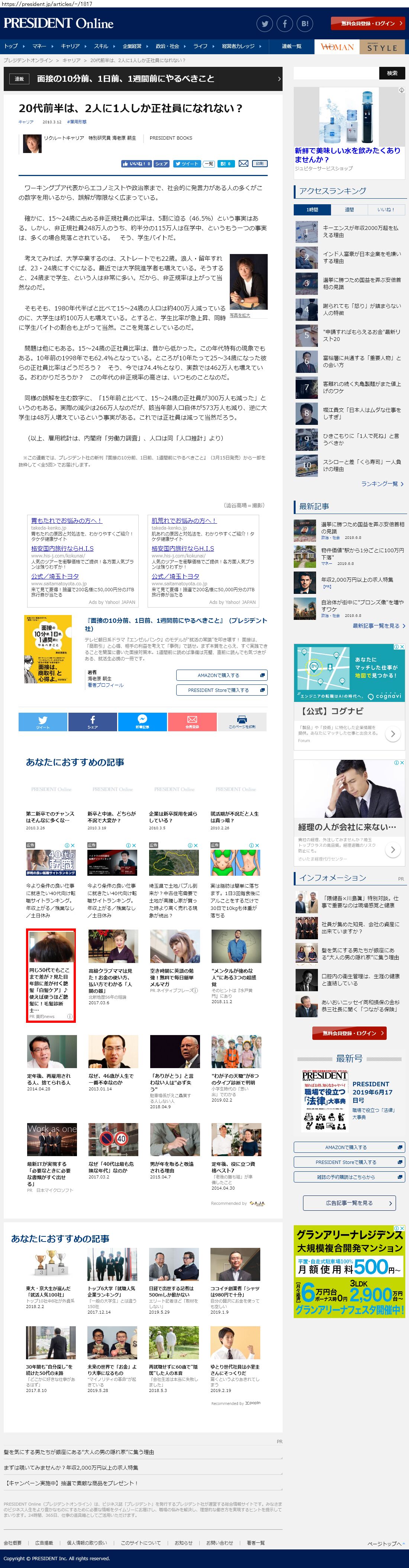409x1568 pixels.
Task: Click the ツイート button under the title
Action: tap(187, 164)
